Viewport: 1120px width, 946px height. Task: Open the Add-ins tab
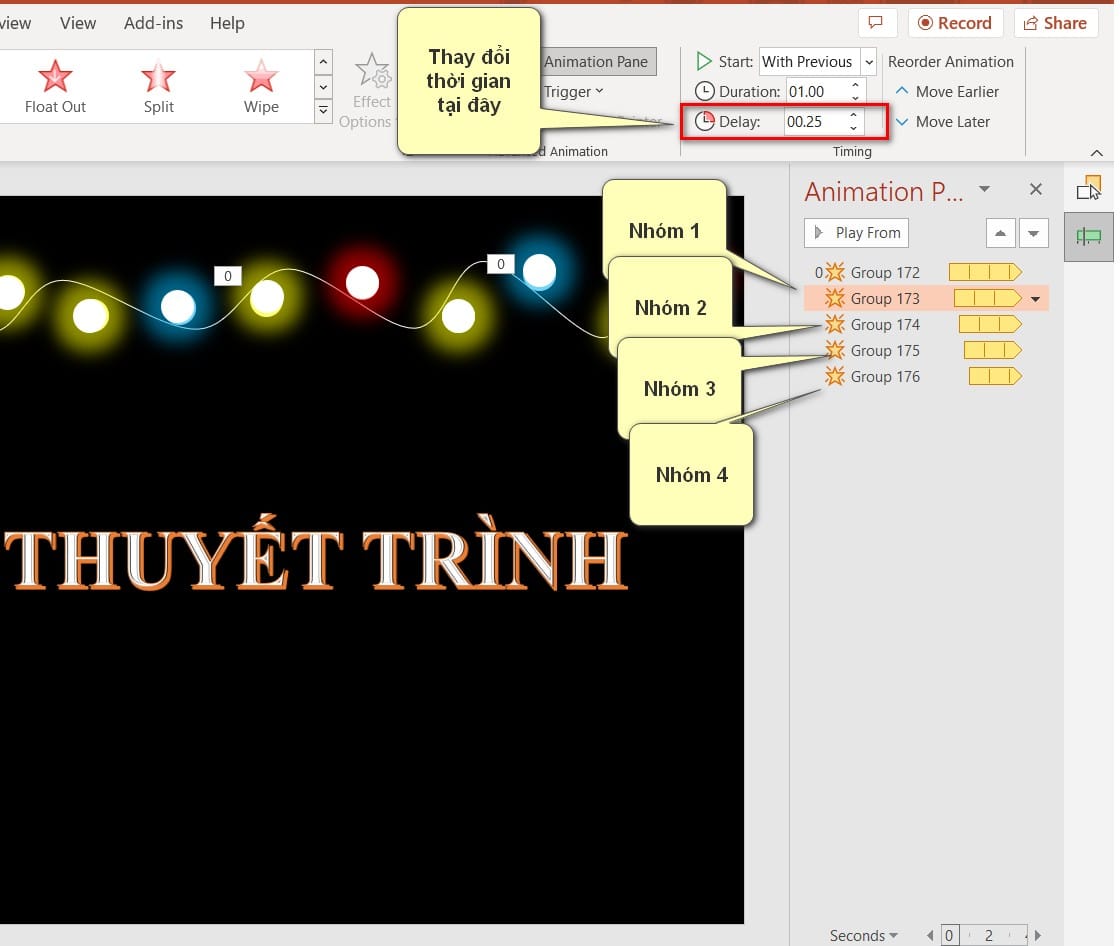point(154,23)
